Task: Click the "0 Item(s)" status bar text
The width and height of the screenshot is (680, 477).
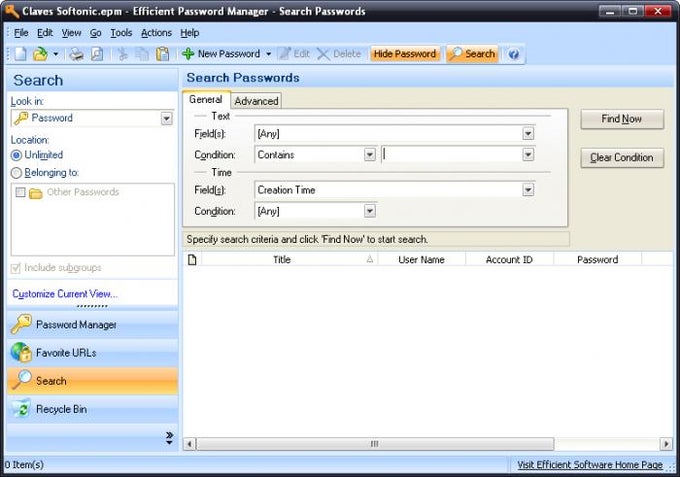Action: pyautogui.click(x=24, y=465)
